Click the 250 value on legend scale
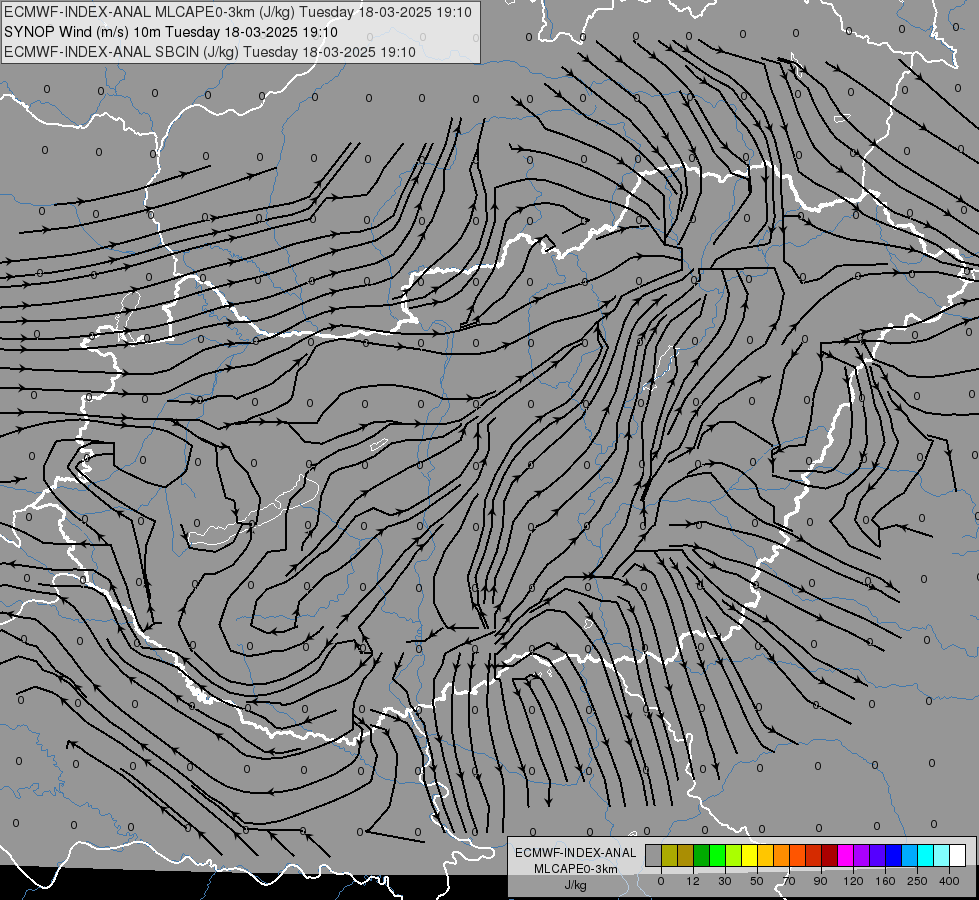 click(x=917, y=881)
